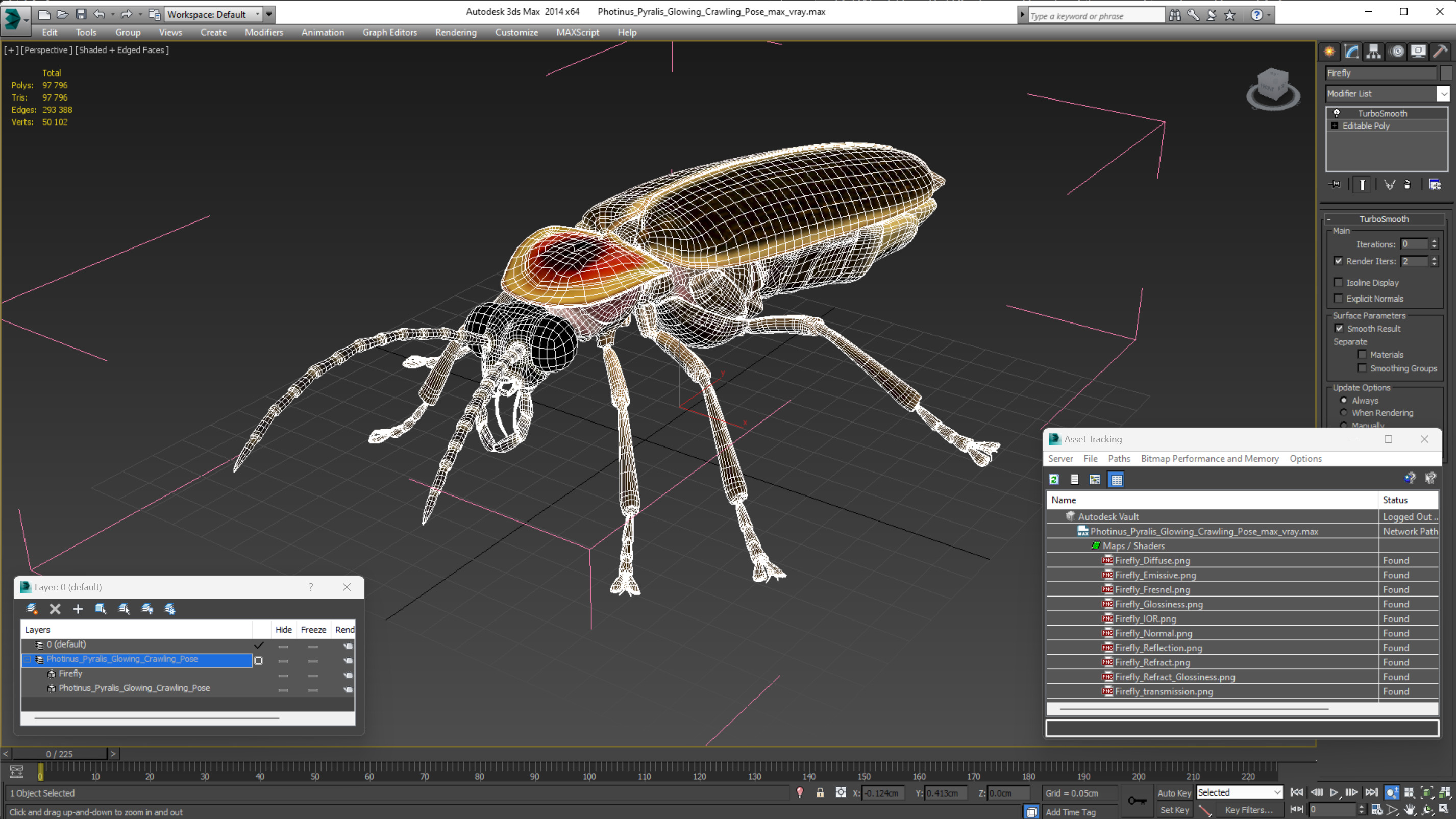Viewport: 1456px width, 819px height.
Task: Open the Display command panel tab
Action: click(x=1418, y=52)
